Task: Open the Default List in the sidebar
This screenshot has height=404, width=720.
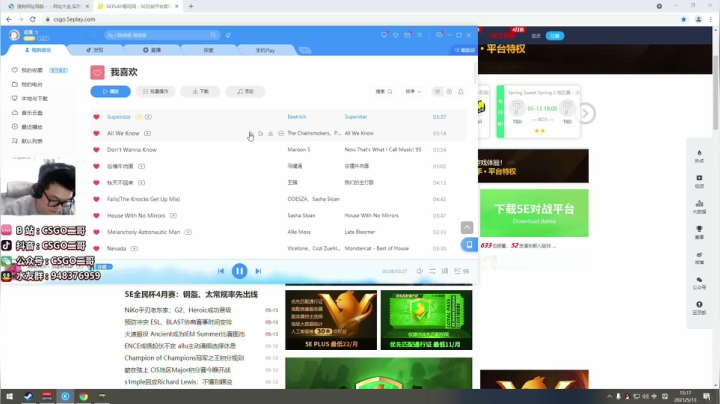Action: [x=28, y=141]
